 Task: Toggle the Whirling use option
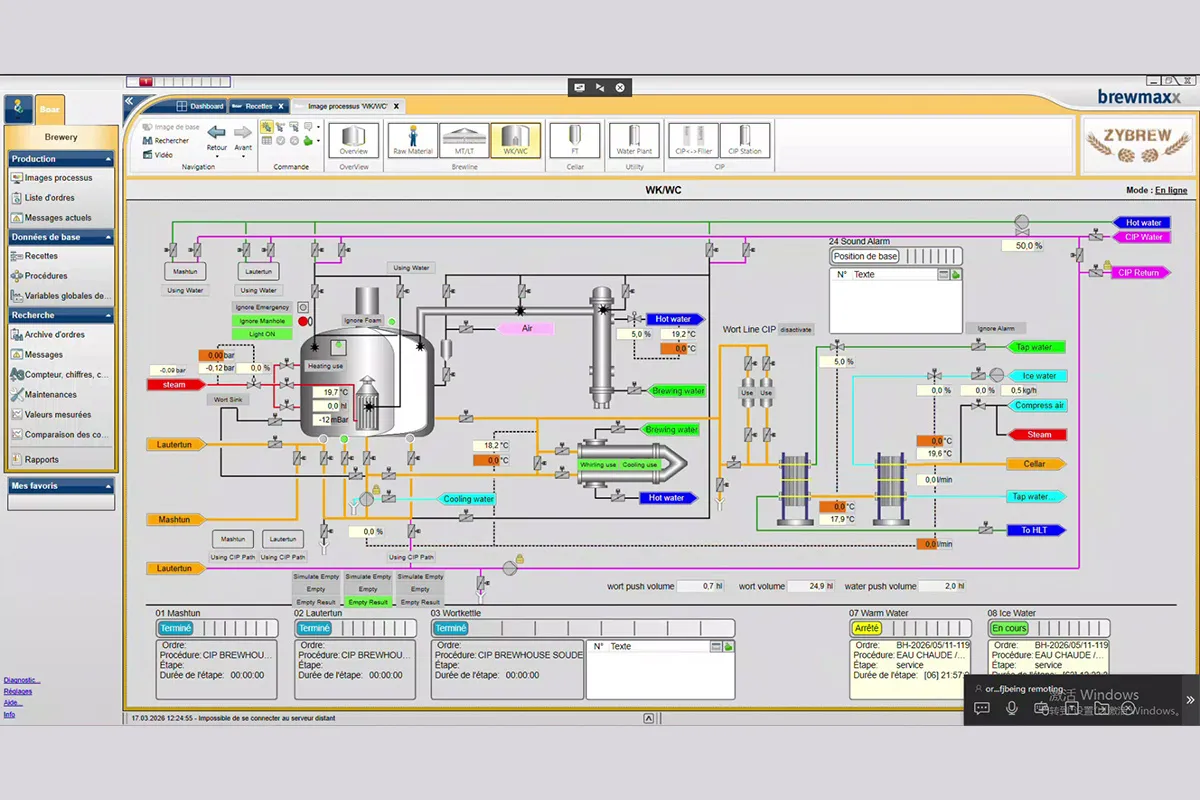tap(598, 465)
